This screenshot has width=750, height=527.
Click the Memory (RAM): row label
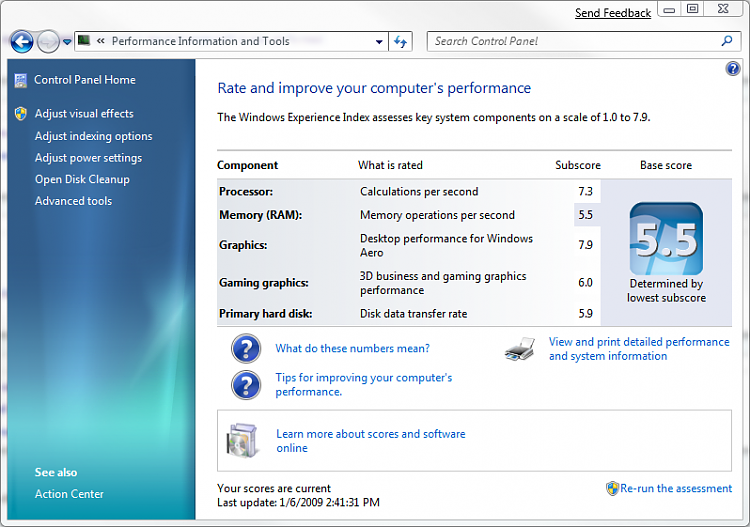pos(261,215)
